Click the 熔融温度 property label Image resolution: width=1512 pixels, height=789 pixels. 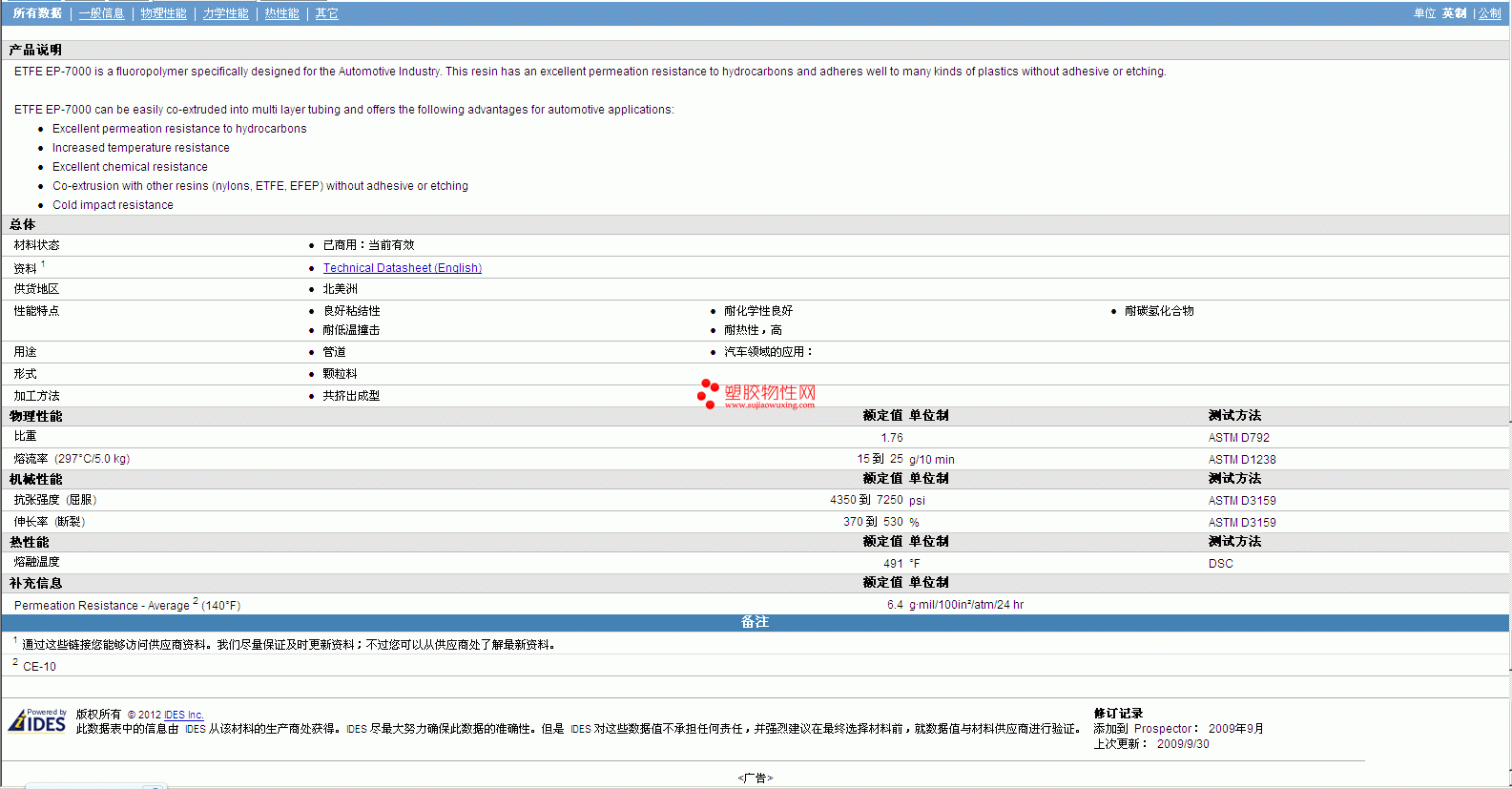tap(36, 562)
